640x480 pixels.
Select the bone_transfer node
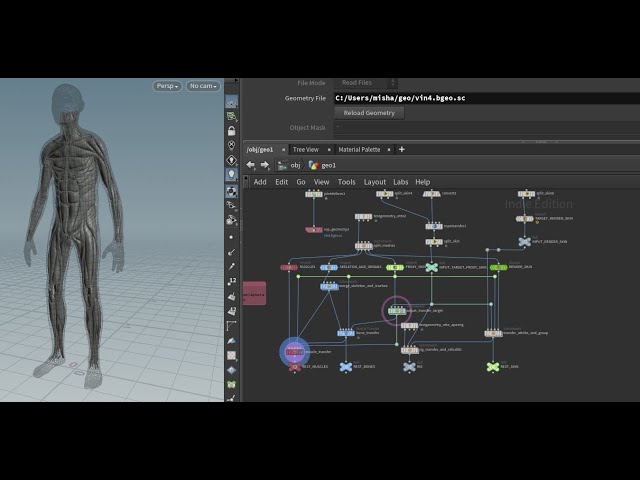point(346,333)
